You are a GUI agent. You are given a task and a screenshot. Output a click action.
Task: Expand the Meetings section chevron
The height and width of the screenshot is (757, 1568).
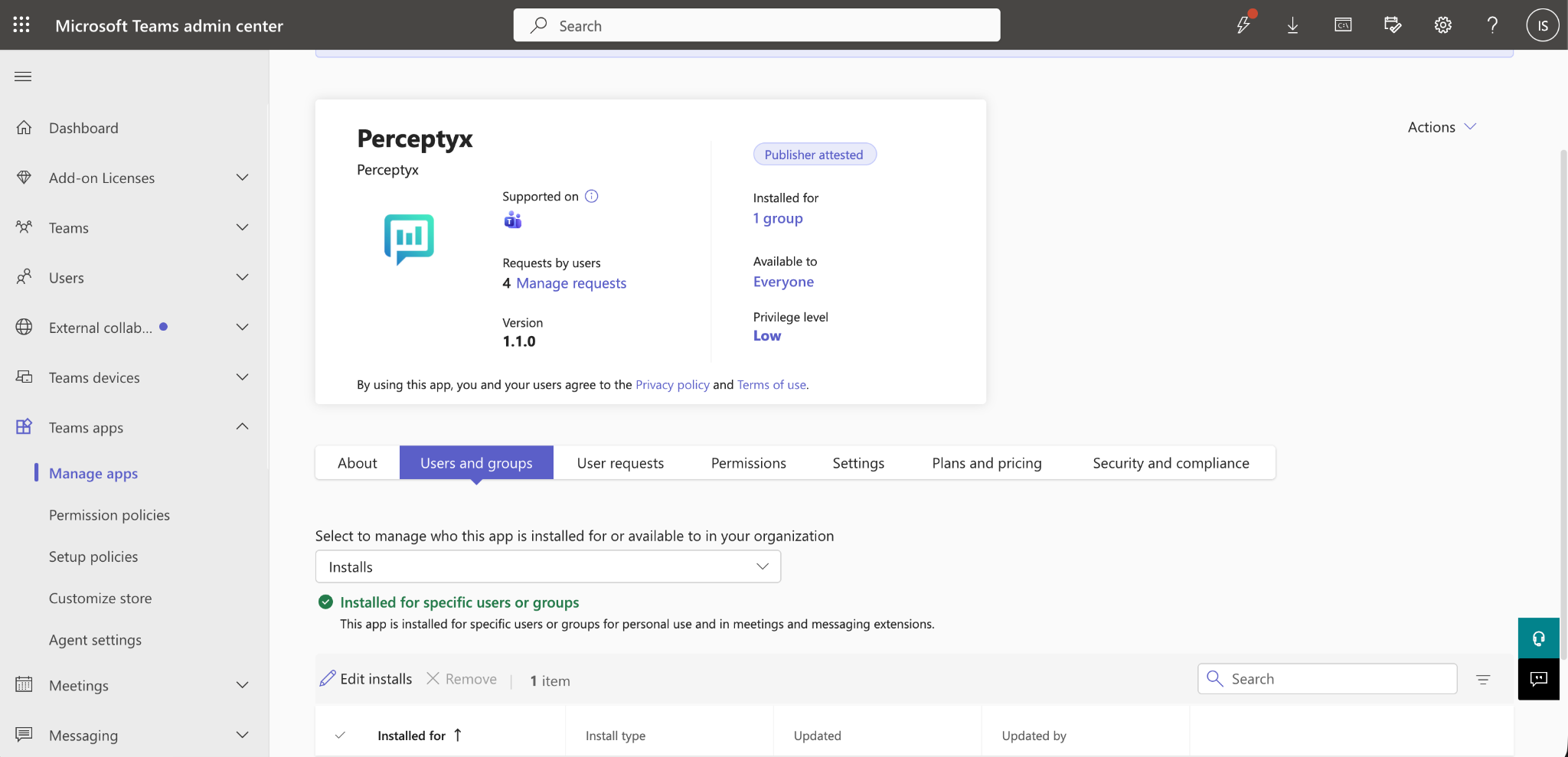242,685
